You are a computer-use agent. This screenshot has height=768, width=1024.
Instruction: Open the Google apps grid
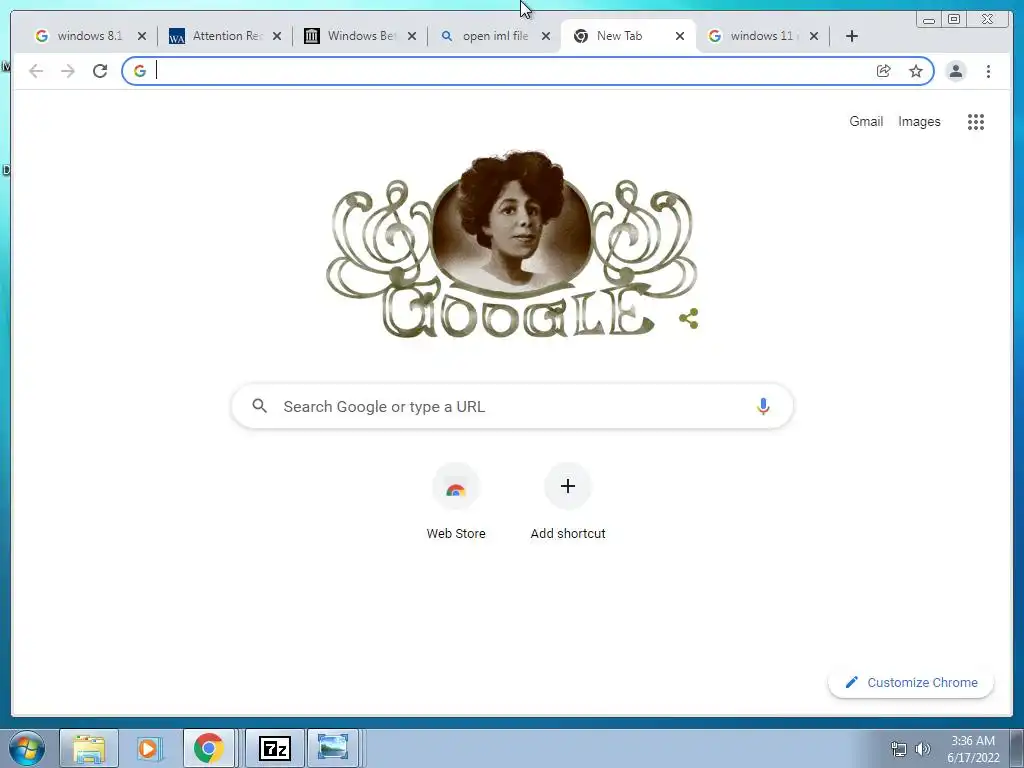[976, 121]
